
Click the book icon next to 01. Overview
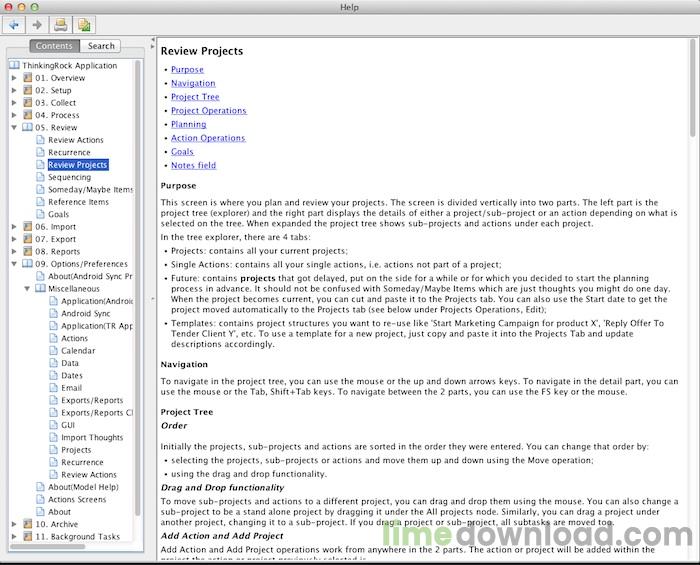[28, 78]
